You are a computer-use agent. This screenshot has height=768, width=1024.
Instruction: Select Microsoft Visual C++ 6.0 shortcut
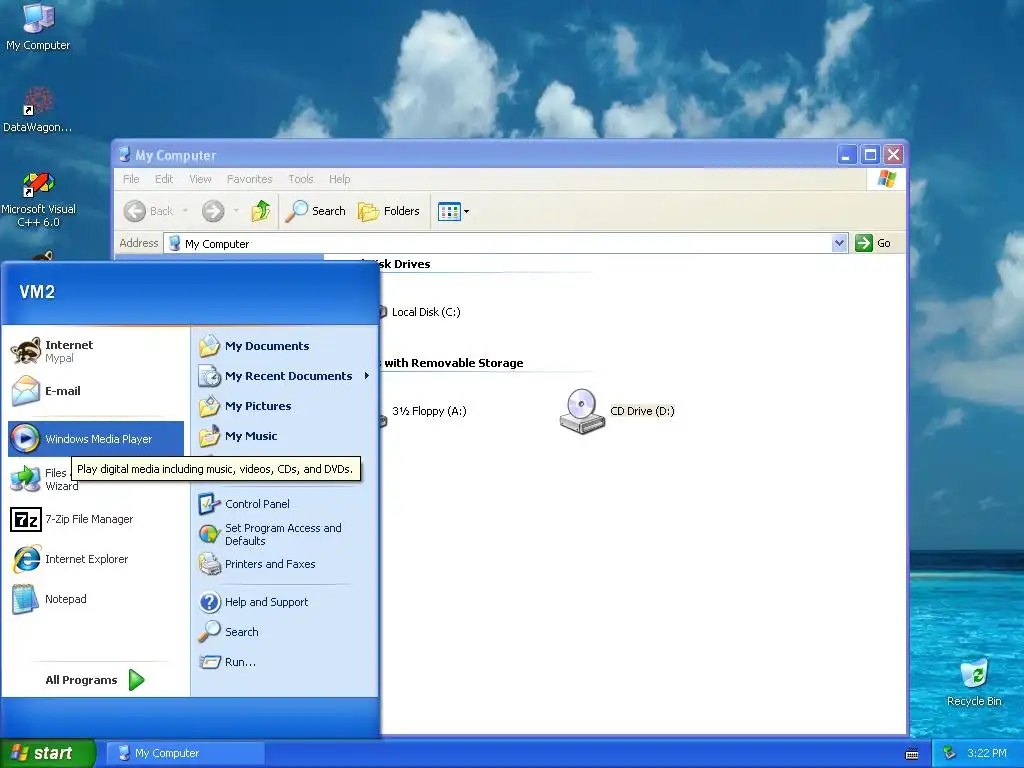tap(38, 200)
